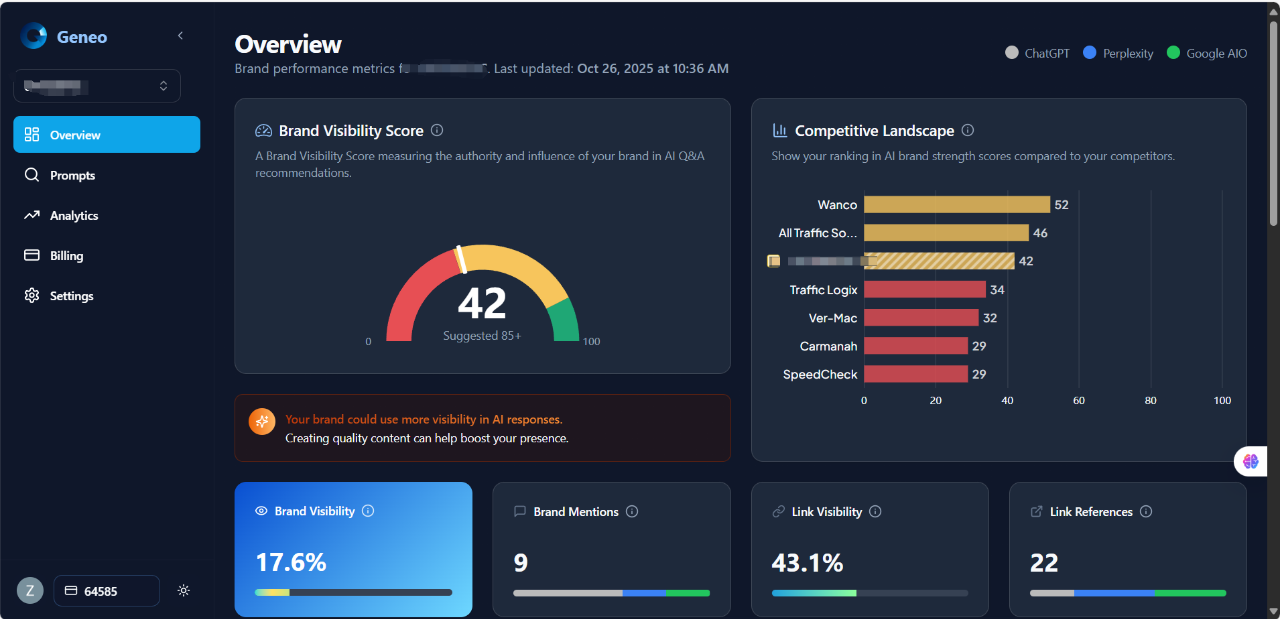Image resolution: width=1280 pixels, height=619 pixels.
Task: Open the brand selector dropdown
Action: (x=97, y=86)
